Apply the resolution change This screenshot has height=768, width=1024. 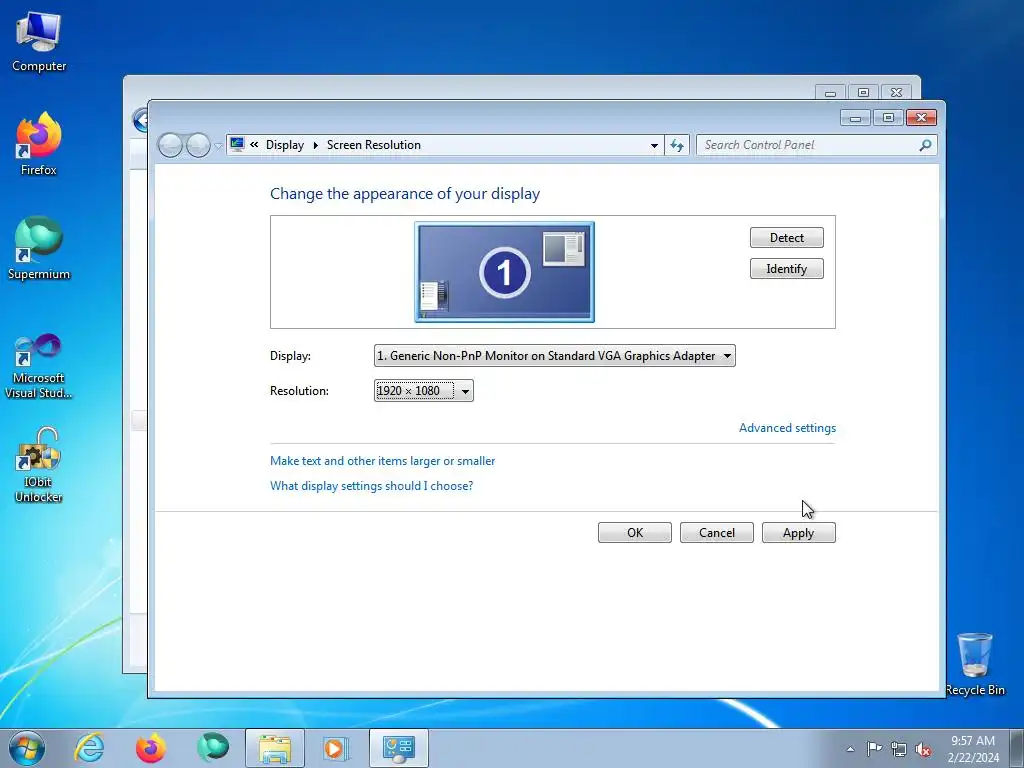coord(798,533)
